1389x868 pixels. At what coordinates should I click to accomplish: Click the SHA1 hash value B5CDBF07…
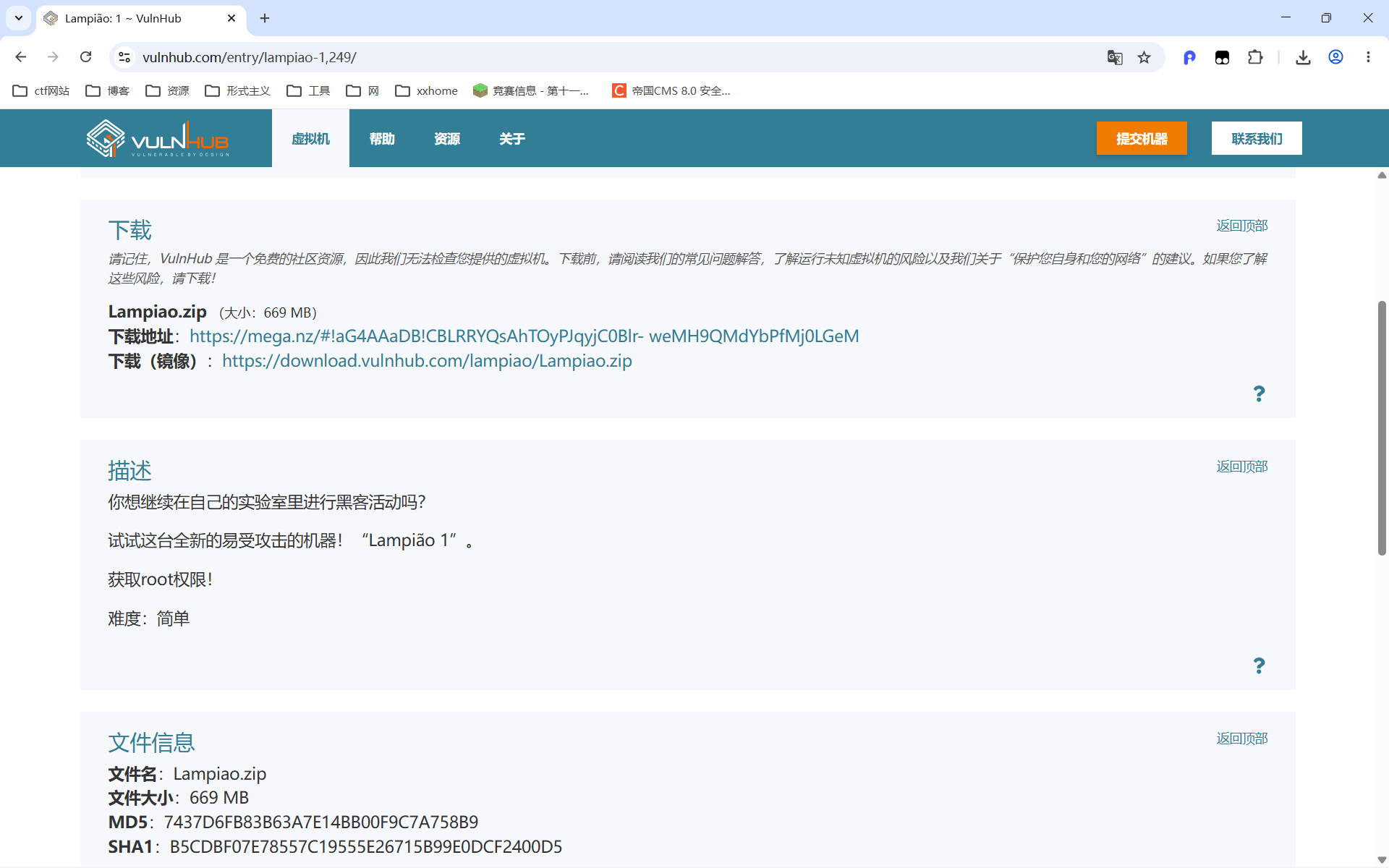(x=366, y=847)
